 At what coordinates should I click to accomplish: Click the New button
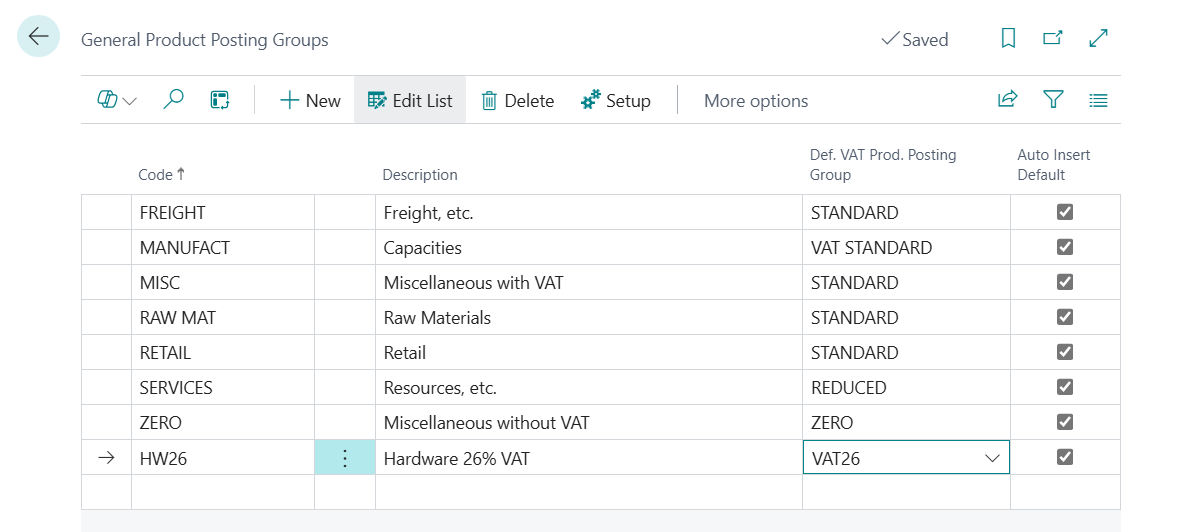(310, 100)
